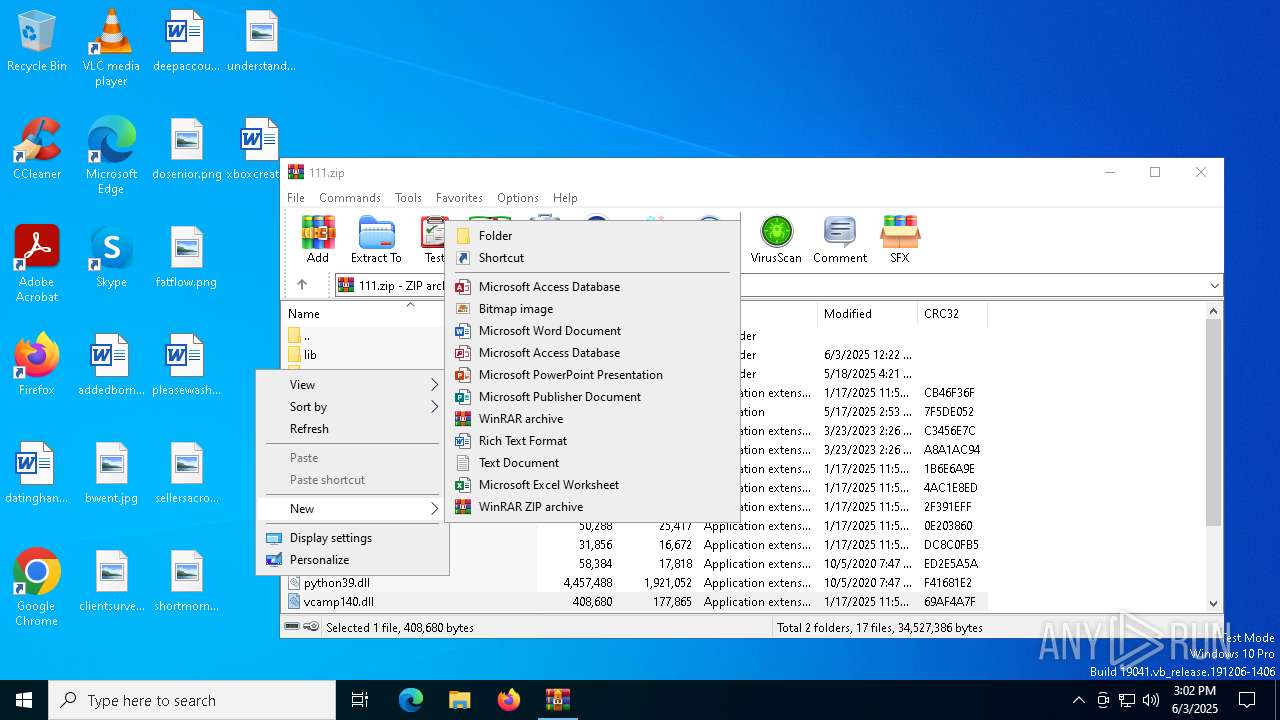1280x720 pixels.
Task: Open the Windows Start menu
Action: [x=24, y=700]
